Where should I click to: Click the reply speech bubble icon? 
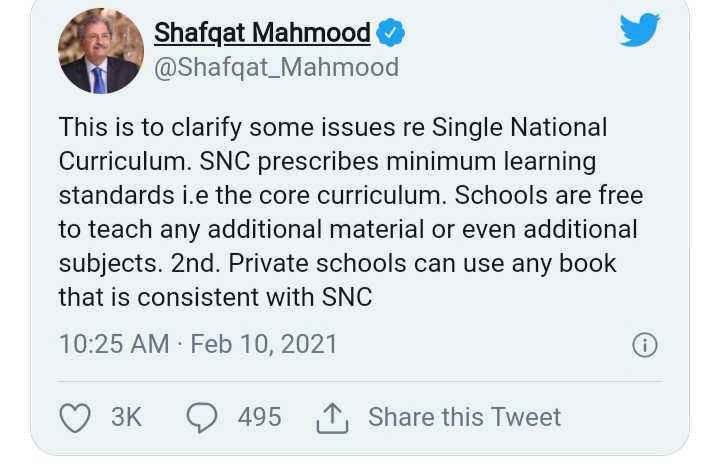[x=203, y=417]
